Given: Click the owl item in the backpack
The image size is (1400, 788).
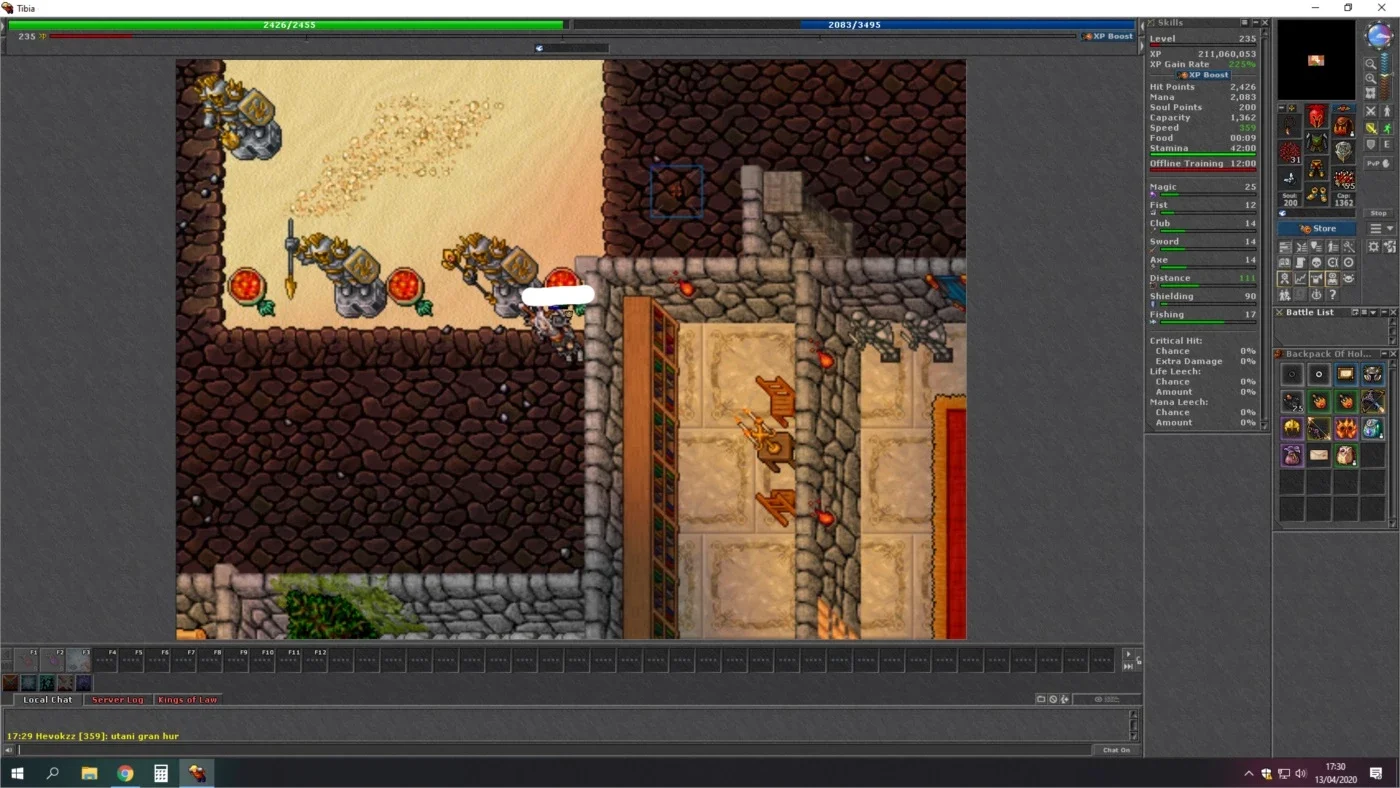Looking at the screenshot, I should (1347, 455).
